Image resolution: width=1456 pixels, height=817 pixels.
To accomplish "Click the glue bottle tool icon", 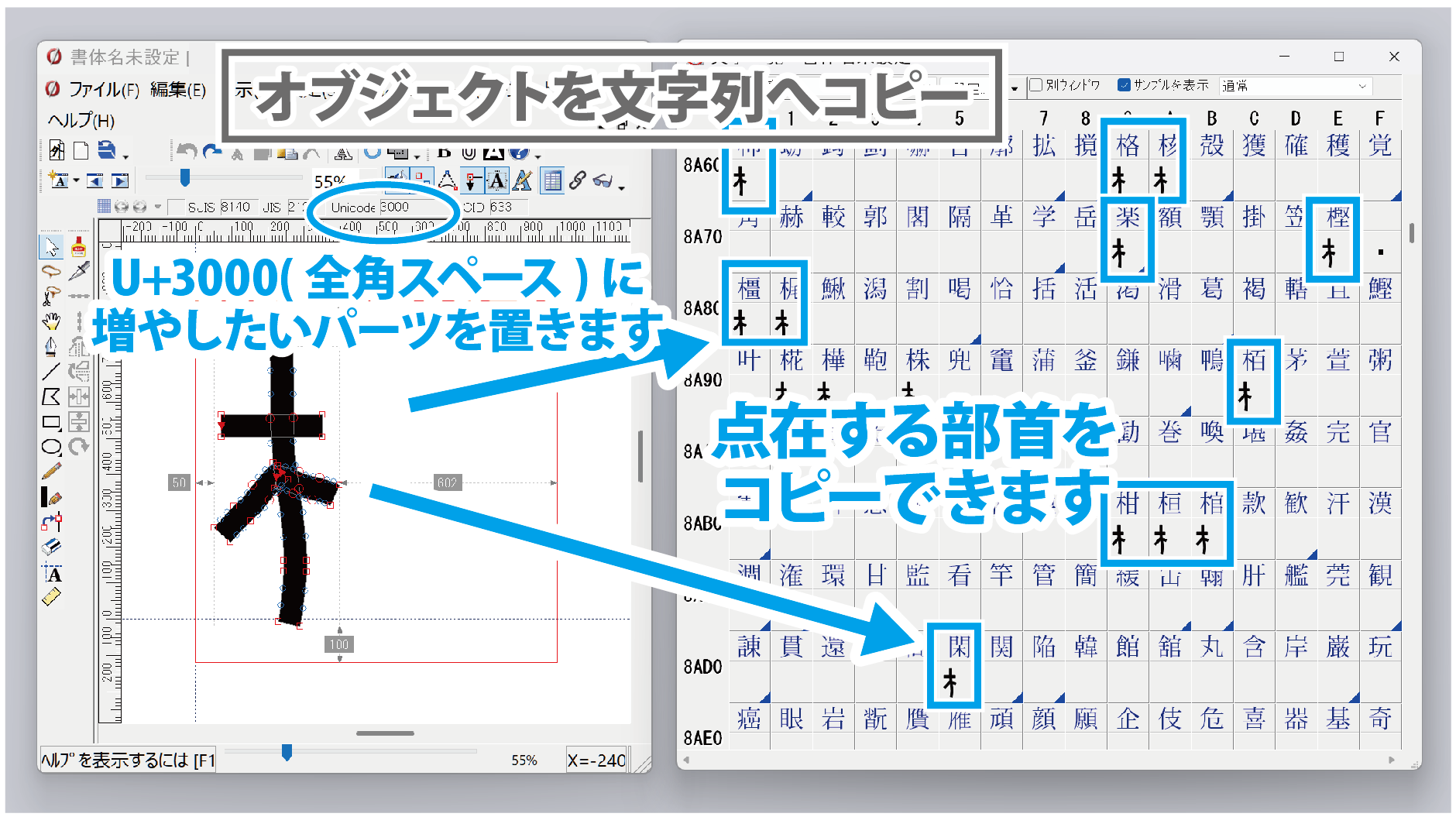I will (x=78, y=247).
